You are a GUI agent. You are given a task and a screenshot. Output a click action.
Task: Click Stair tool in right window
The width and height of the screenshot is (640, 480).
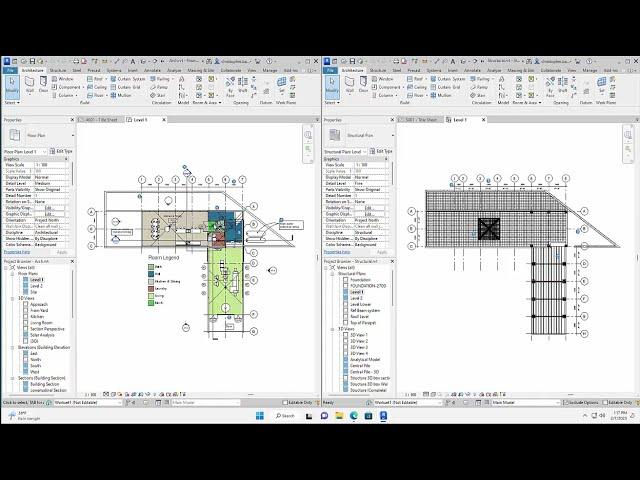pos(478,95)
